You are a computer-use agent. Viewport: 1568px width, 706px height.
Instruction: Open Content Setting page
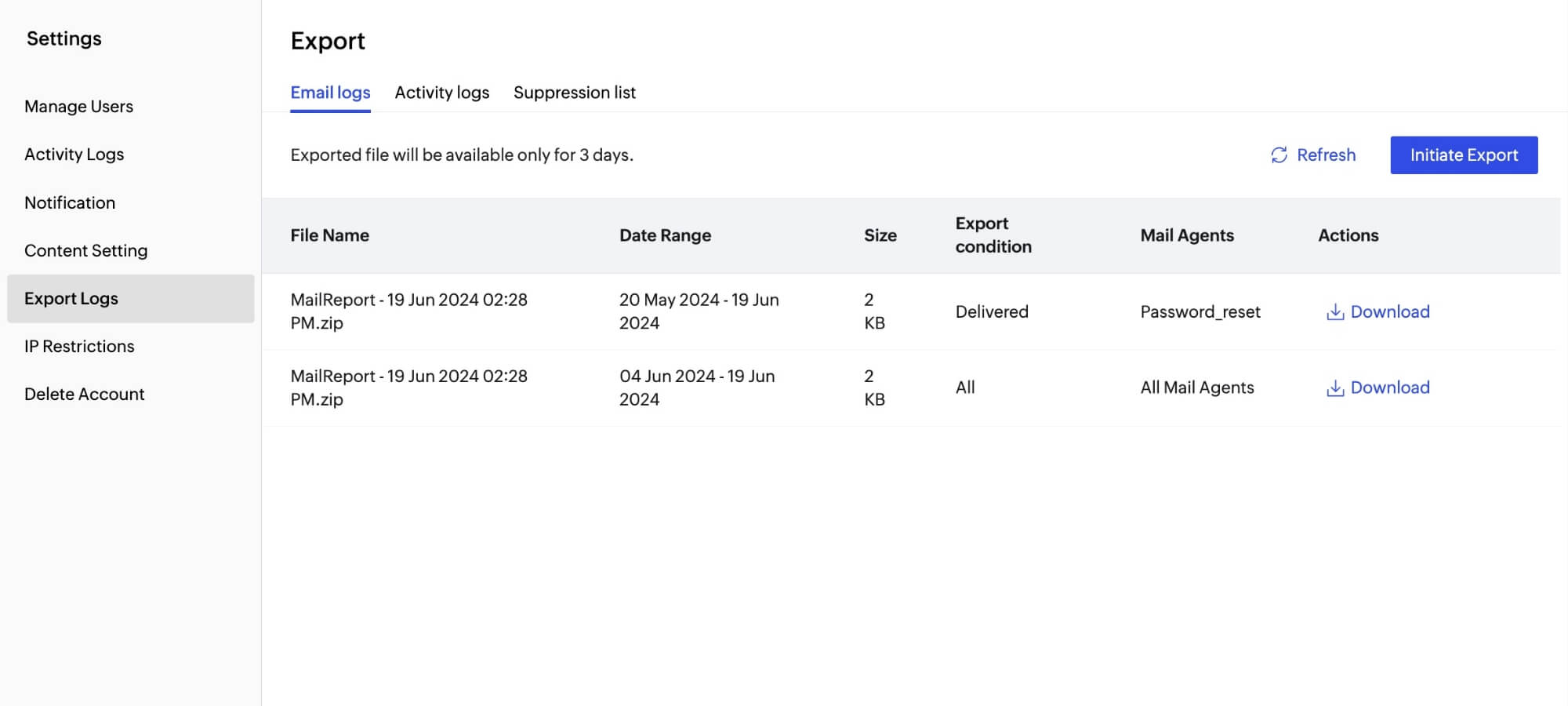pyautogui.click(x=86, y=250)
